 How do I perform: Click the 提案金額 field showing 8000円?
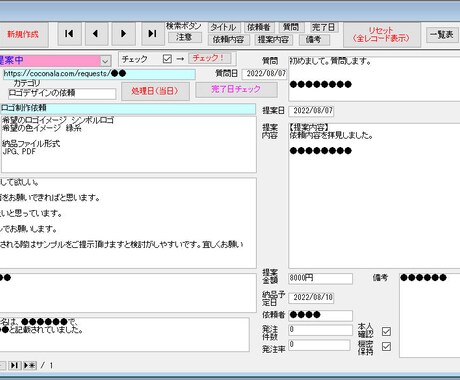(320, 279)
